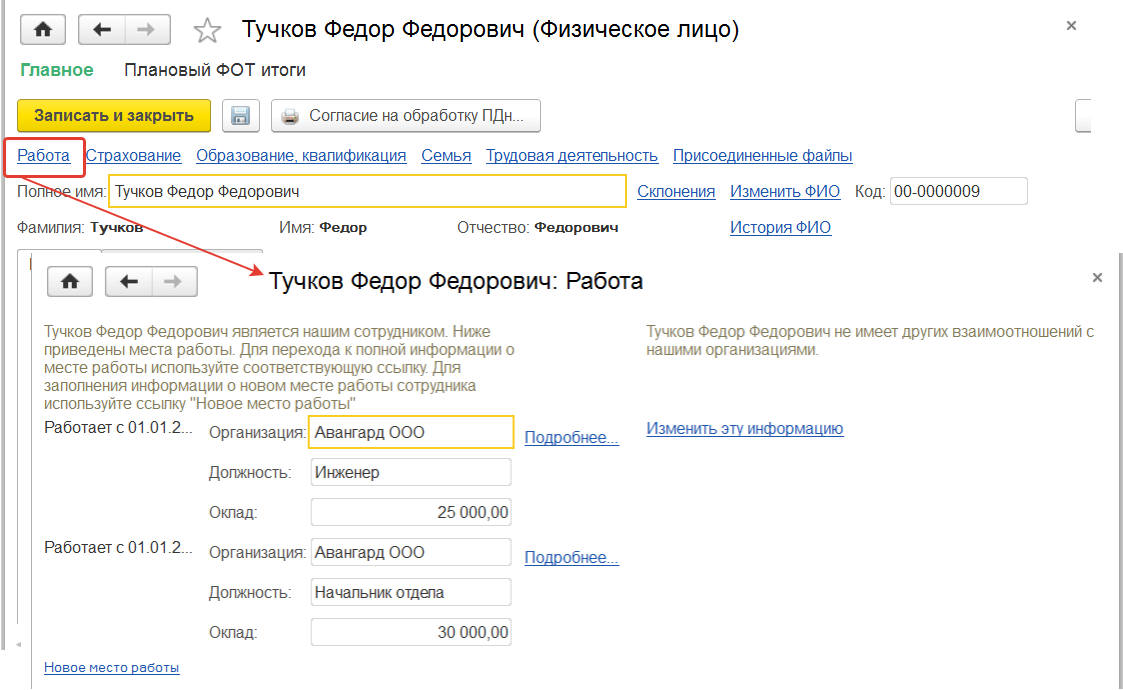Go back using the Работа window arrow
This screenshot has width=1123, height=690.
click(x=128, y=282)
